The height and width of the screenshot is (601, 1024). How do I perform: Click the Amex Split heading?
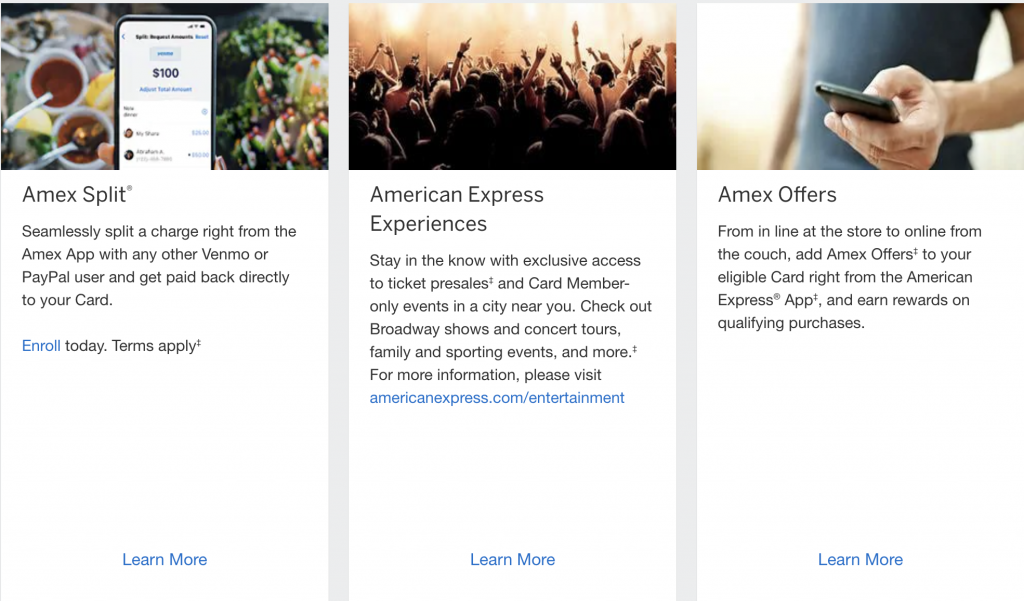tap(77, 194)
